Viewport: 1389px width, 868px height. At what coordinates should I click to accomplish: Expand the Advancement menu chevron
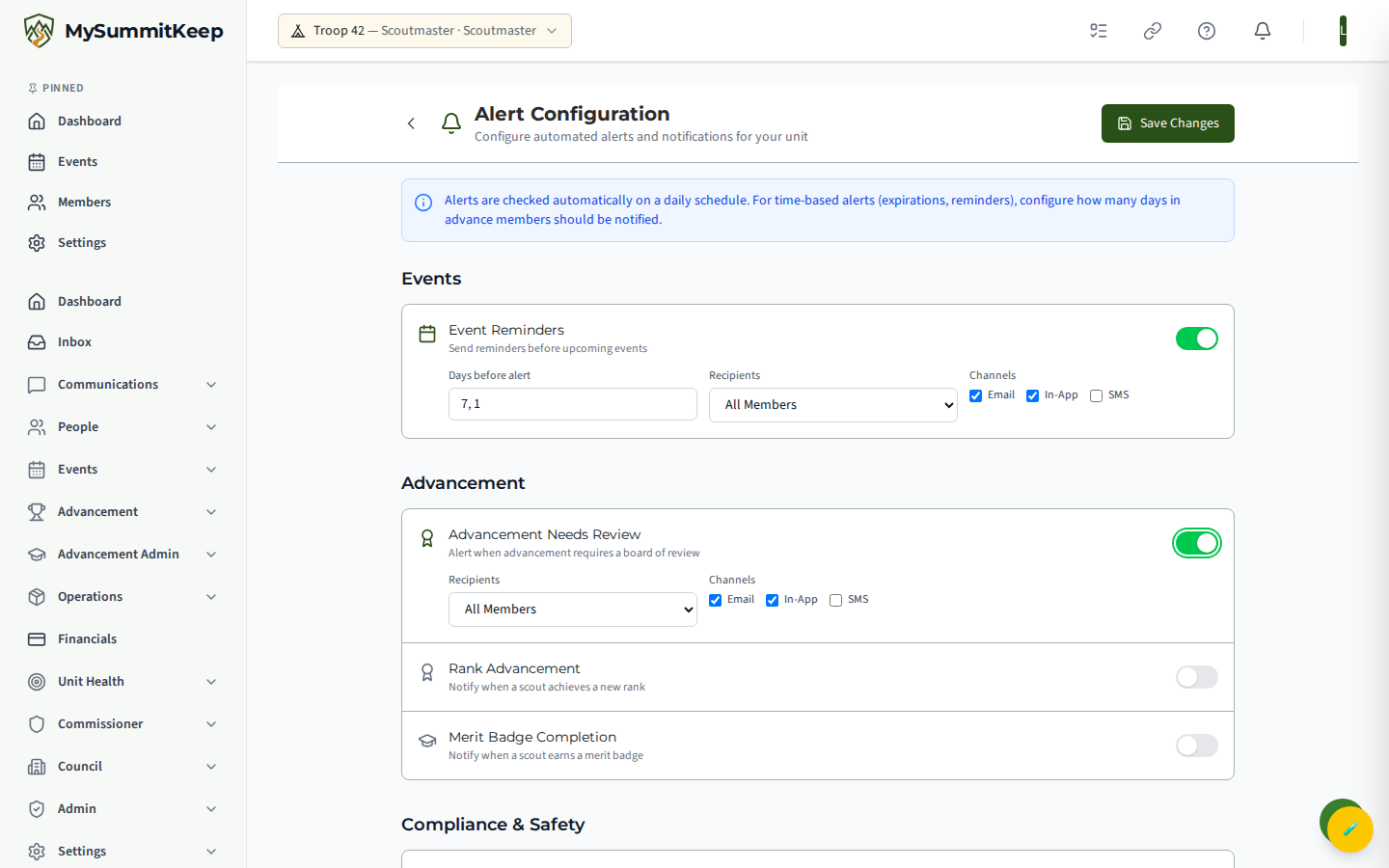(x=211, y=512)
